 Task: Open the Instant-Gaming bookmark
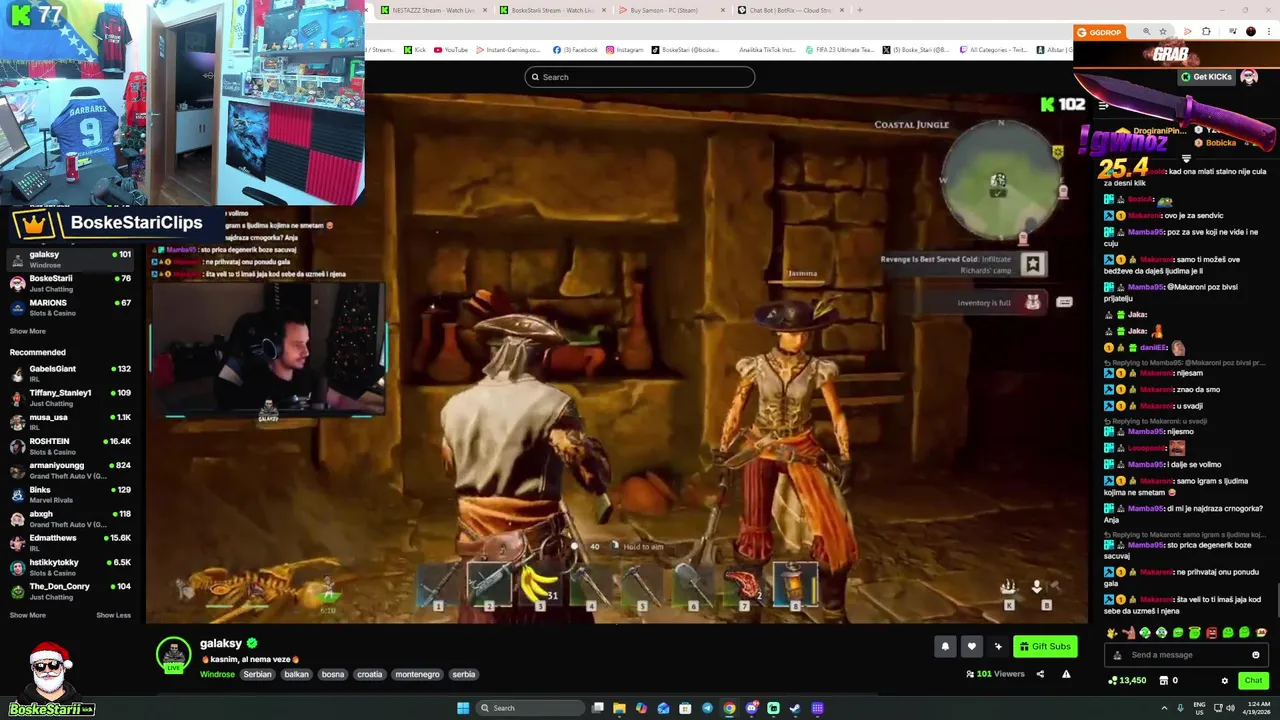pyautogui.click(x=509, y=50)
